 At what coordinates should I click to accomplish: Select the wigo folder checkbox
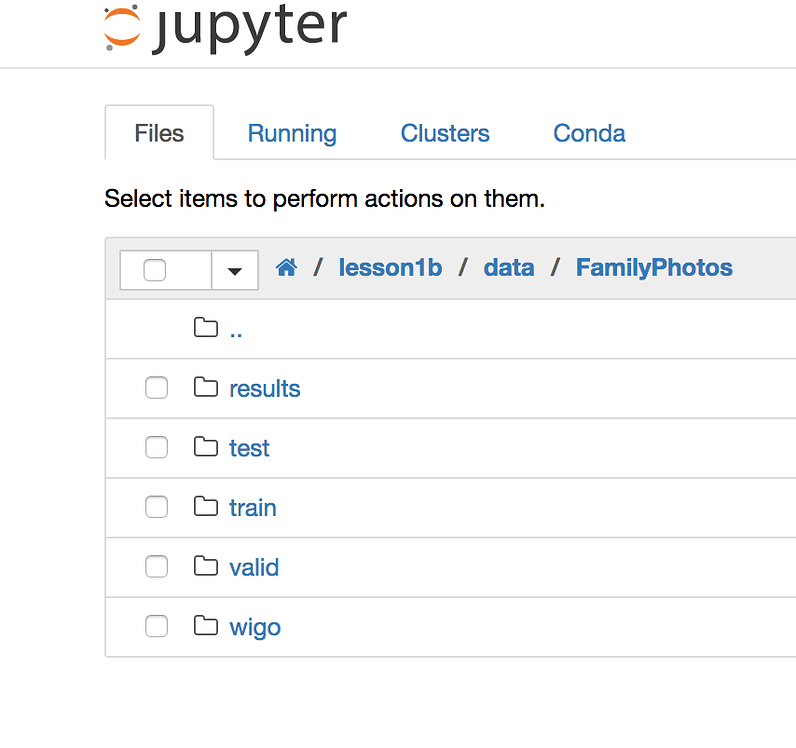coord(157,627)
